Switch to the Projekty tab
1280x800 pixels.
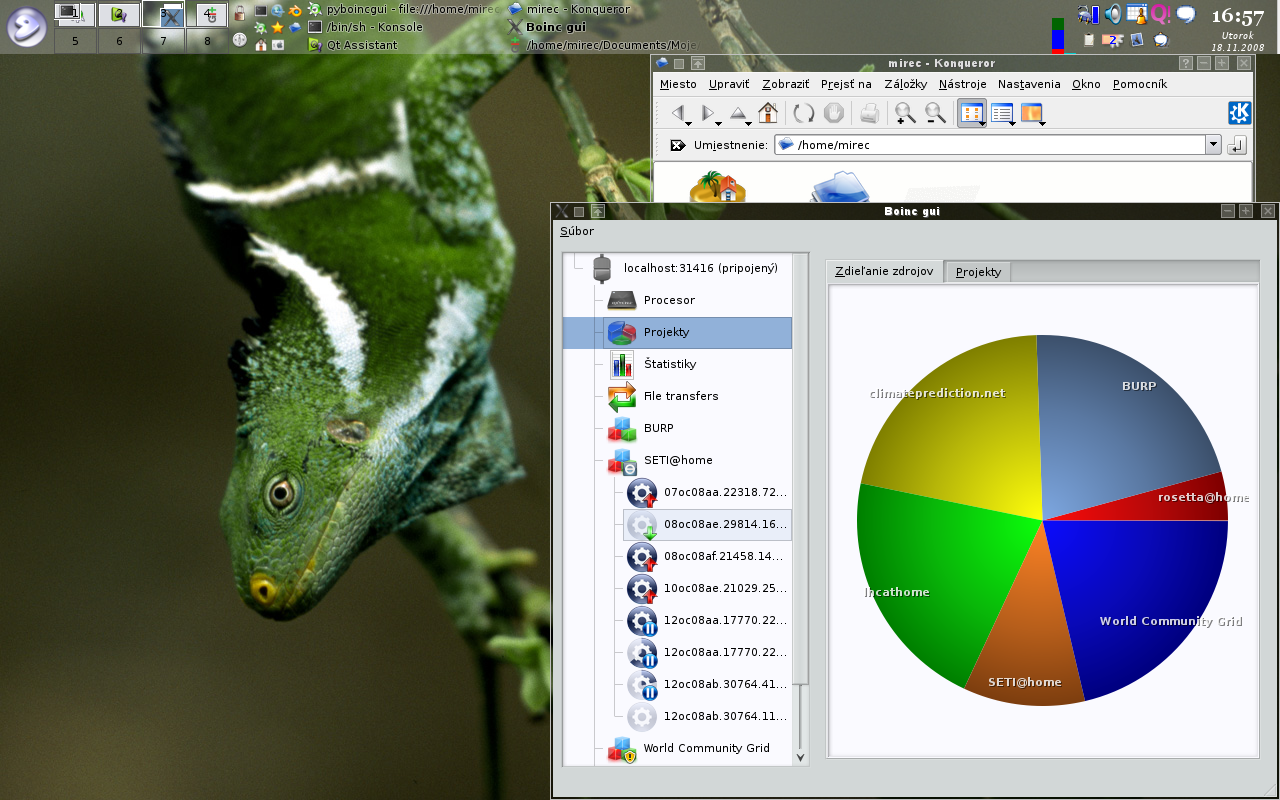click(978, 272)
